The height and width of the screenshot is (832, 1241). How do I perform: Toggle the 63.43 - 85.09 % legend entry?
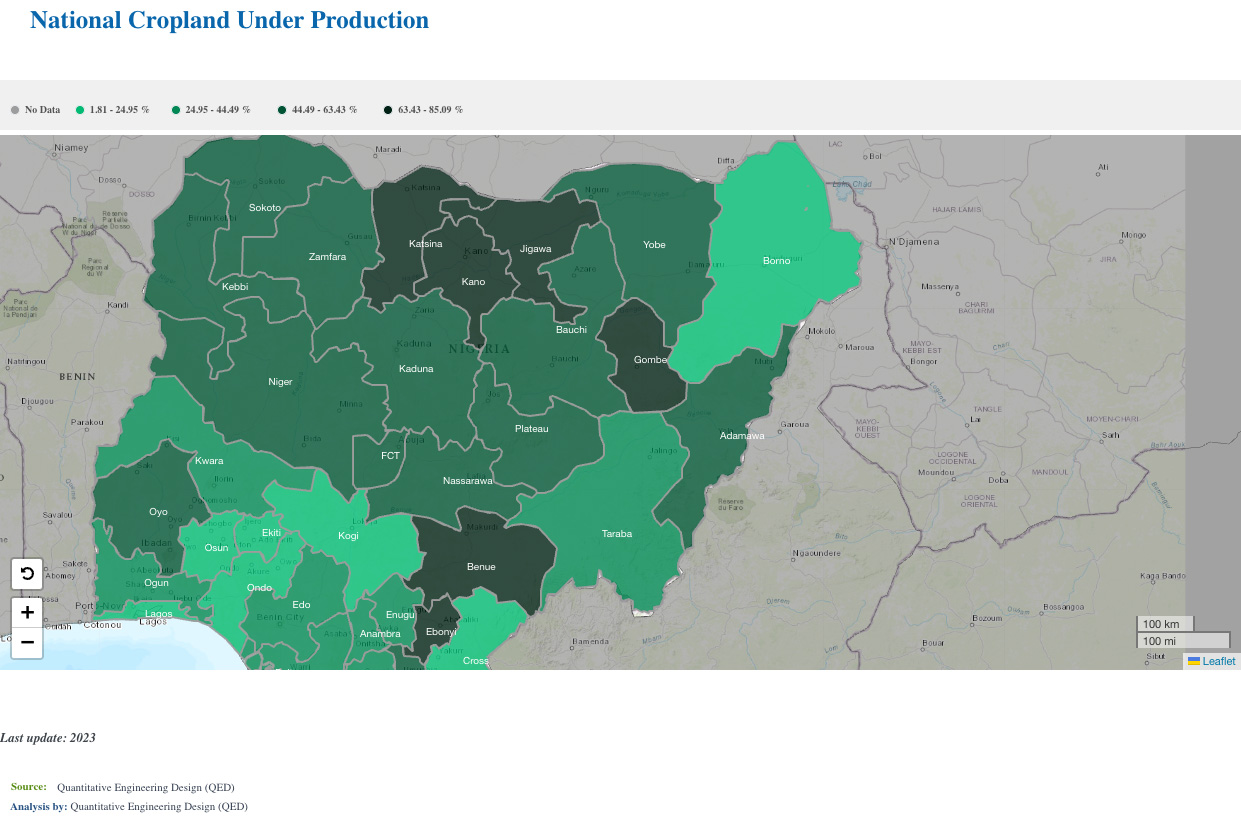(423, 110)
